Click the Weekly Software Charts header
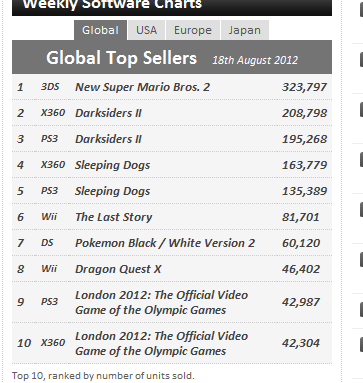This screenshot has height=383, width=363. coord(112,5)
